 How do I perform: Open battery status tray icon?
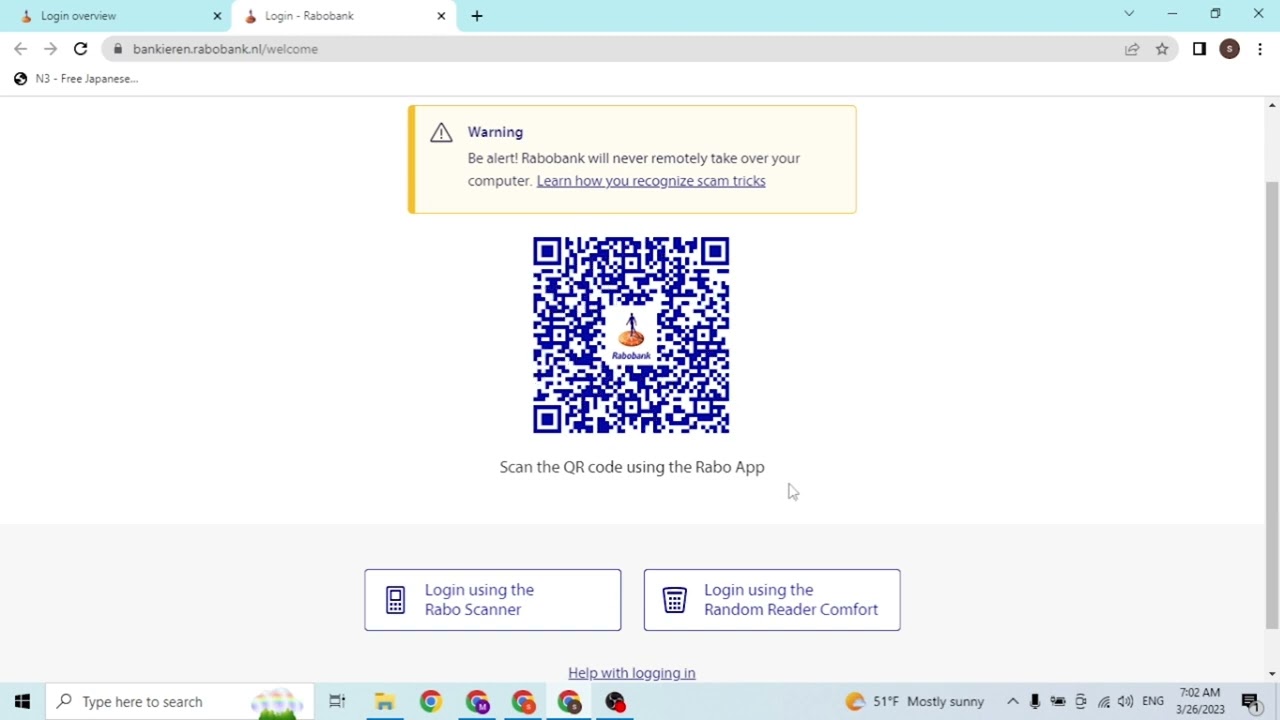1058,702
